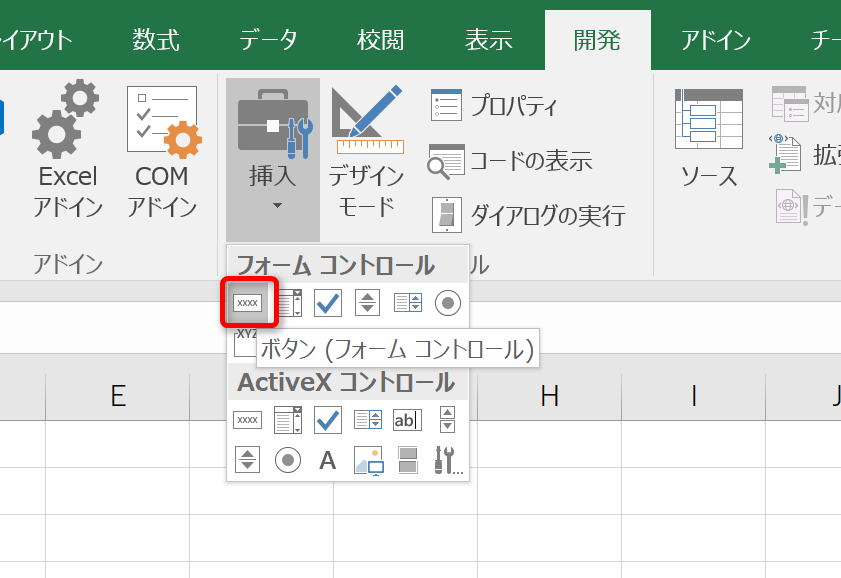
Task: Switch to the データ tab
Action: coord(268,40)
